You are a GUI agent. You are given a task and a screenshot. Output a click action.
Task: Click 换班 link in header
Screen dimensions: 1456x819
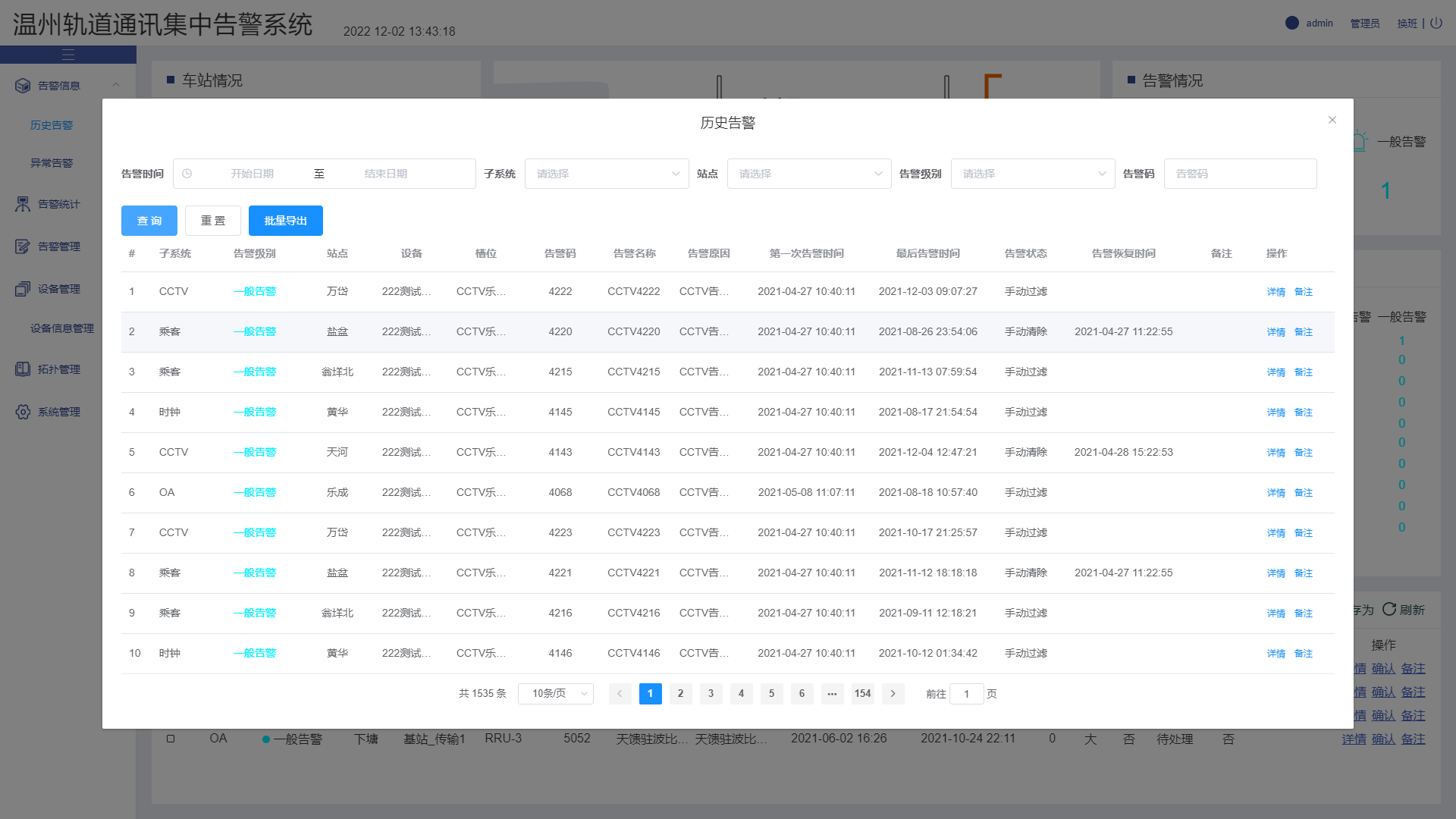(x=1407, y=24)
